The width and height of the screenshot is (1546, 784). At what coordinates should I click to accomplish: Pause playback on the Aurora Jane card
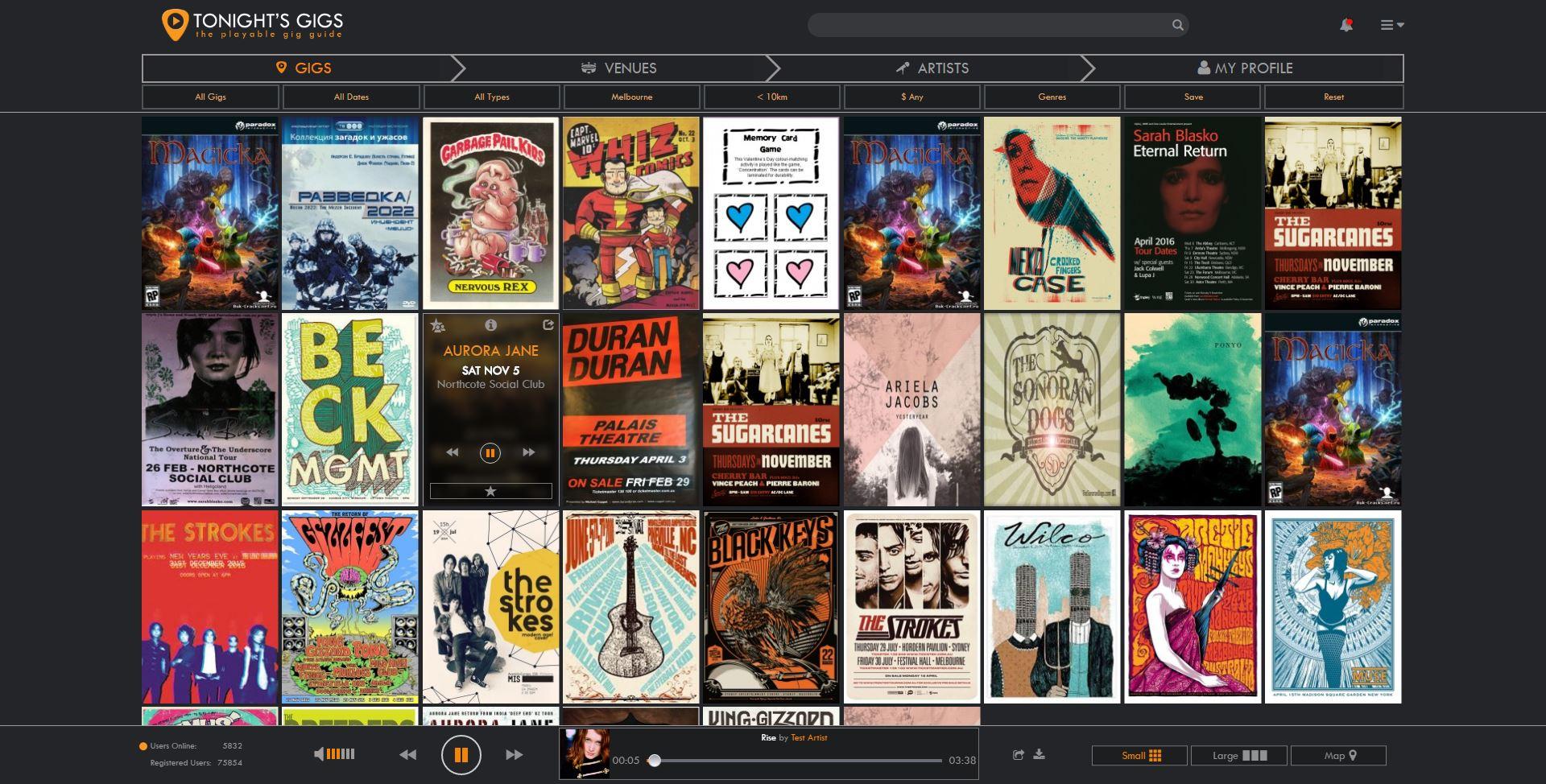(x=490, y=453)
